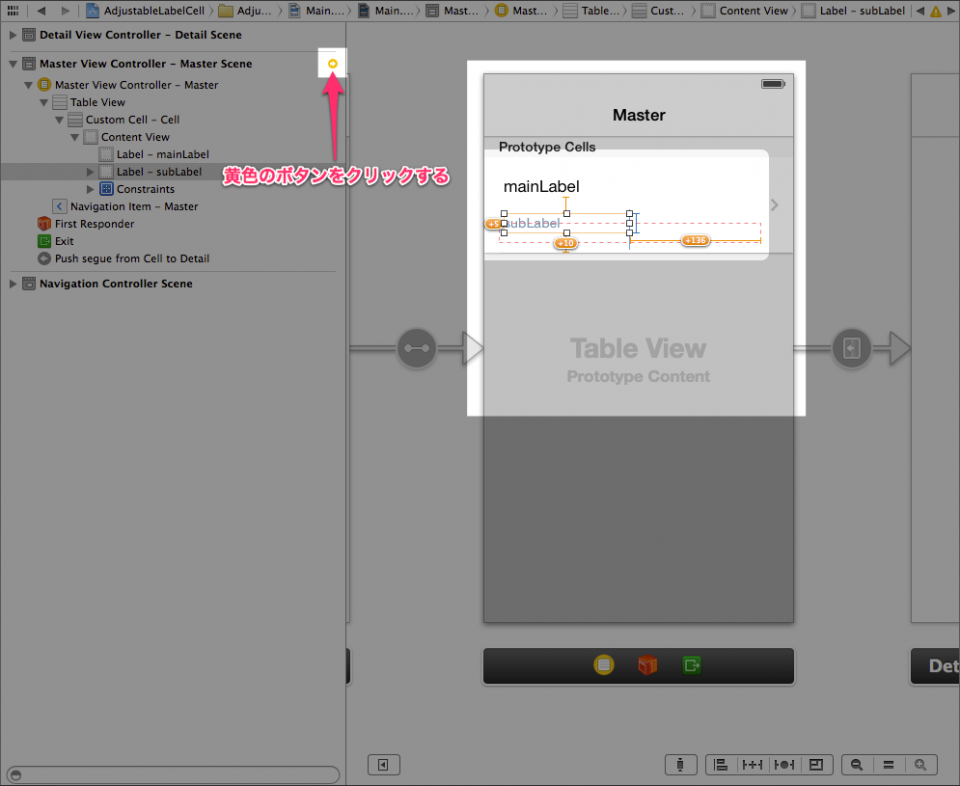This screenshot has height=786, width=960.
Task: Click the orange First Responder cube icon
Action: 648,666
